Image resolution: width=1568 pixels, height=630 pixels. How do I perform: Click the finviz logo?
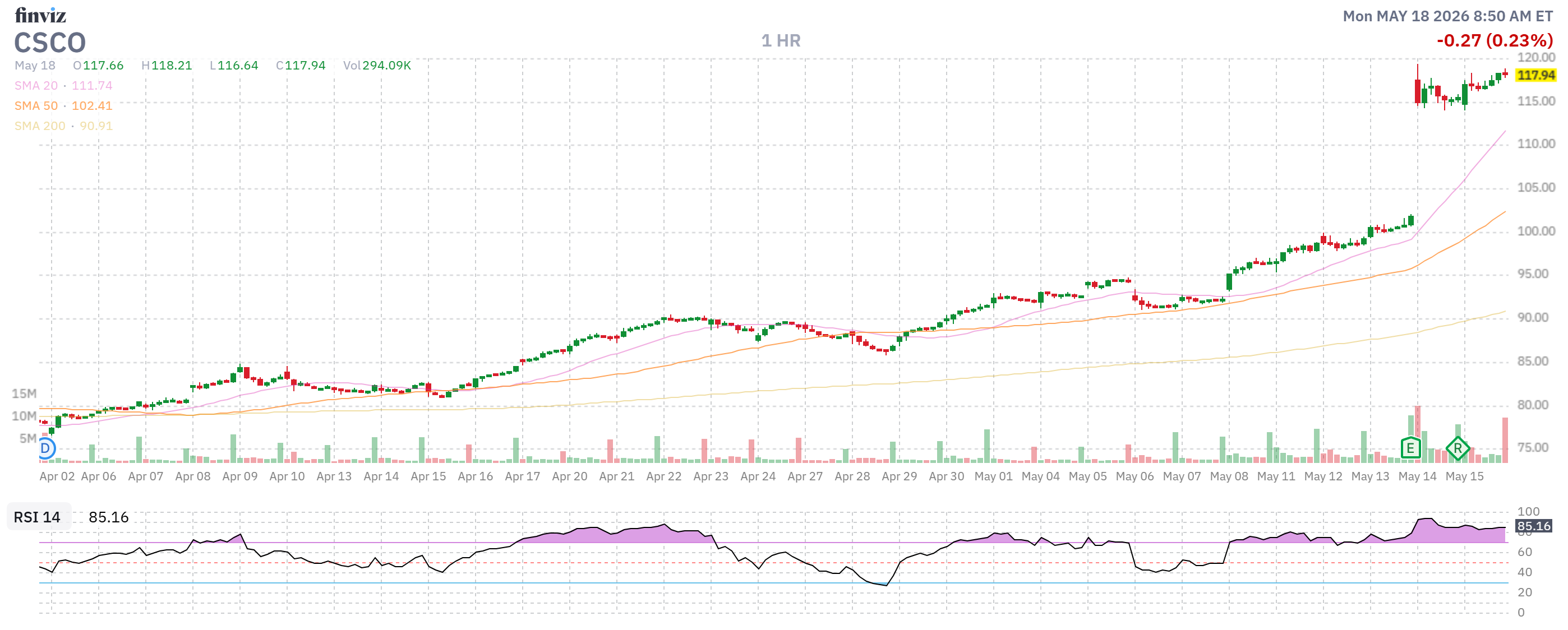pyautogui.click(x=40, y=15)
